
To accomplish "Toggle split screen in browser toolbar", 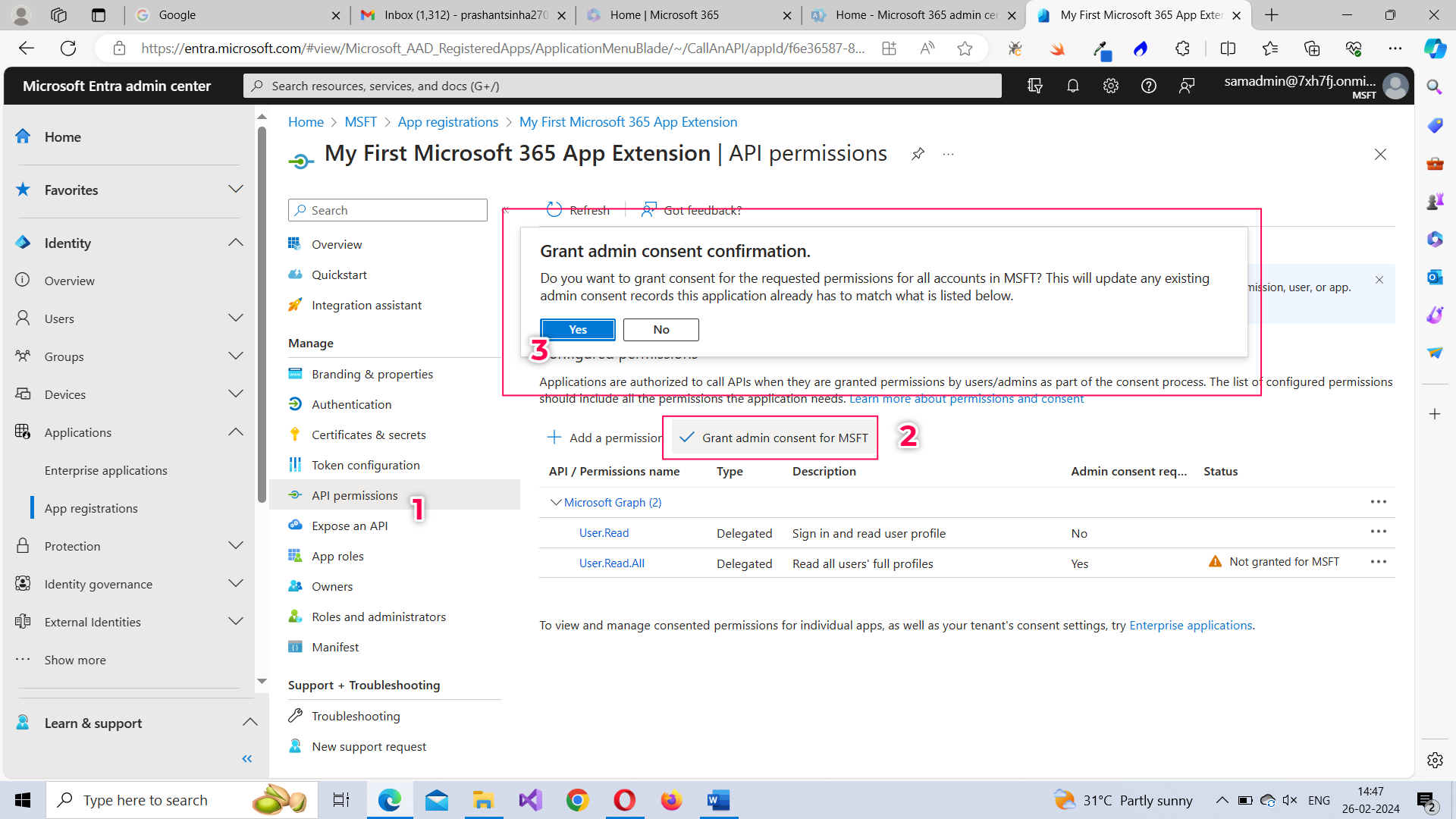I will pyautogui.click(x=1228, y=49).
